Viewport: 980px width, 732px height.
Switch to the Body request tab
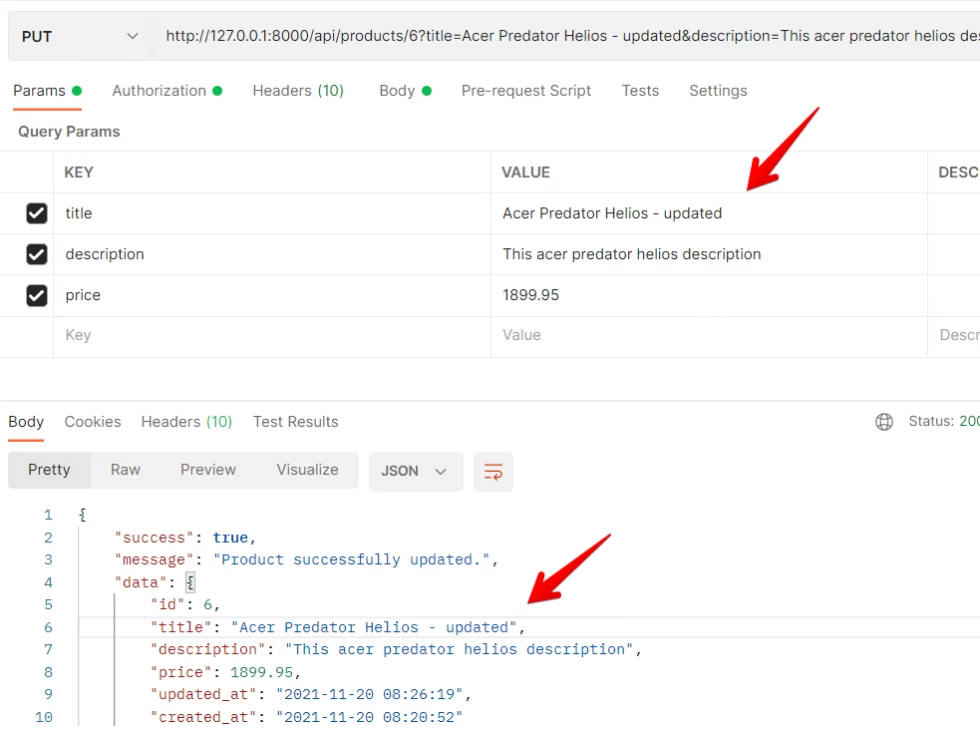coord(398,90)
